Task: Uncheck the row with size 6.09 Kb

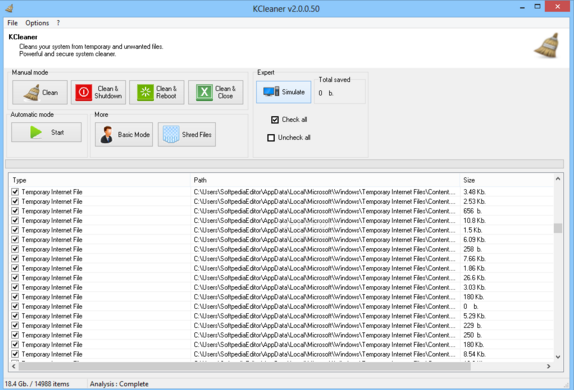Action: tap(15, 239)
